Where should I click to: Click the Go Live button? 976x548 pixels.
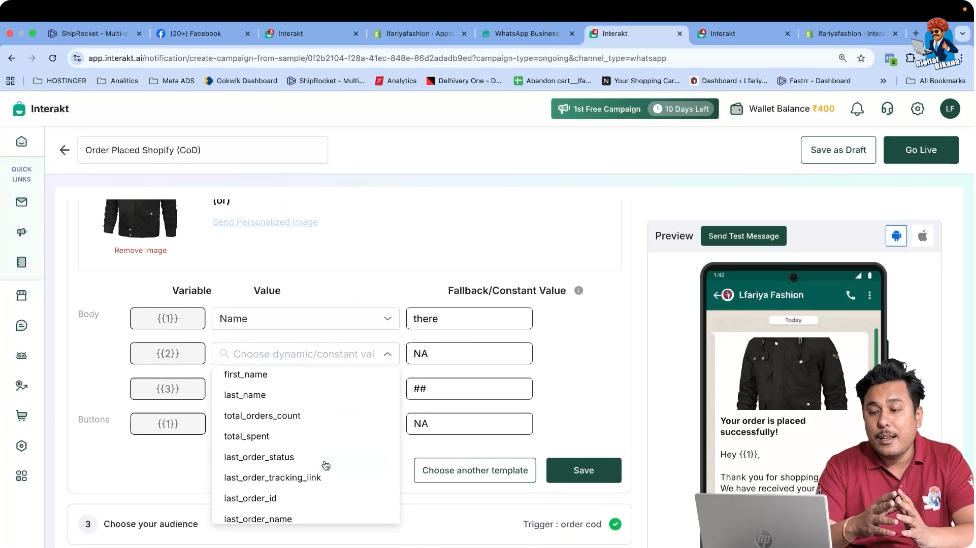point(921,150)
